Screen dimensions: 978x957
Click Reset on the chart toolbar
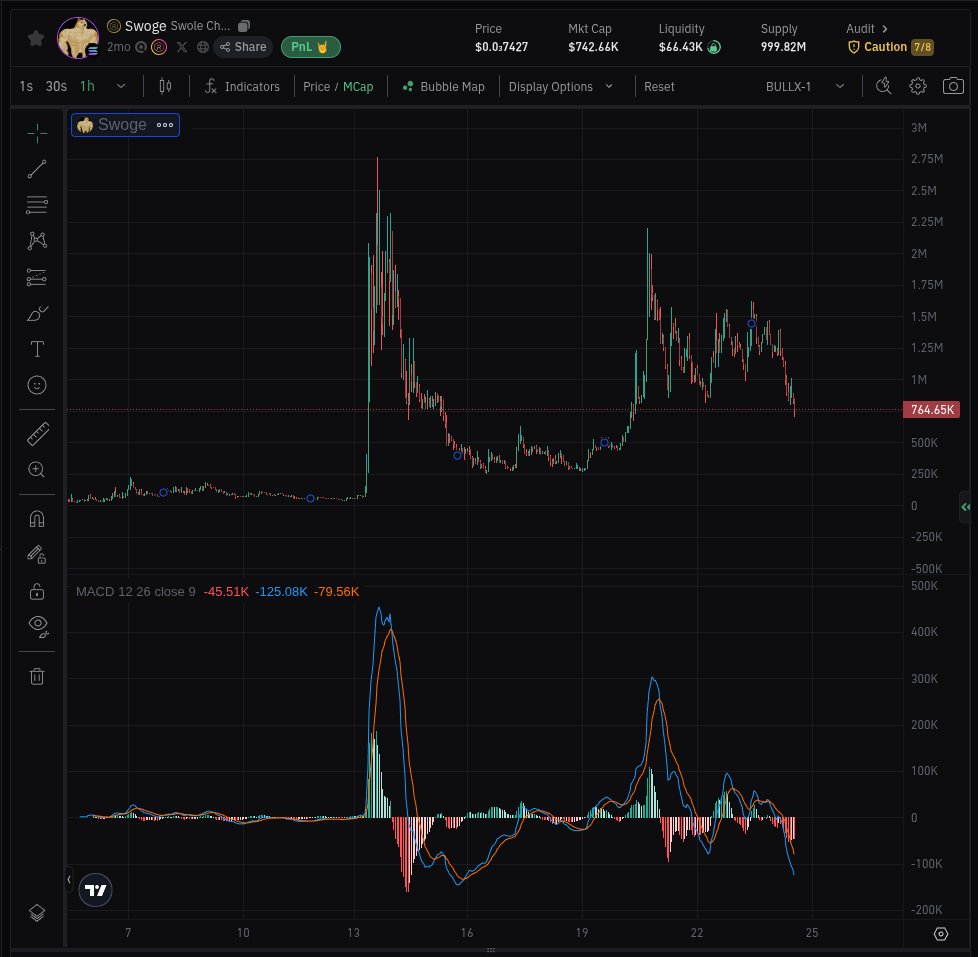tap(659, 87)
